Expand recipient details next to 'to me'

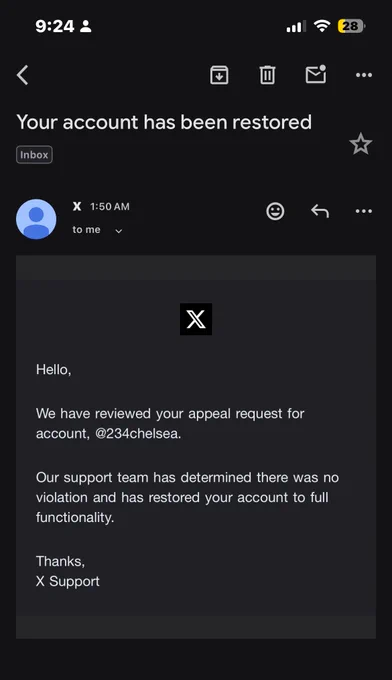point(118,231)
